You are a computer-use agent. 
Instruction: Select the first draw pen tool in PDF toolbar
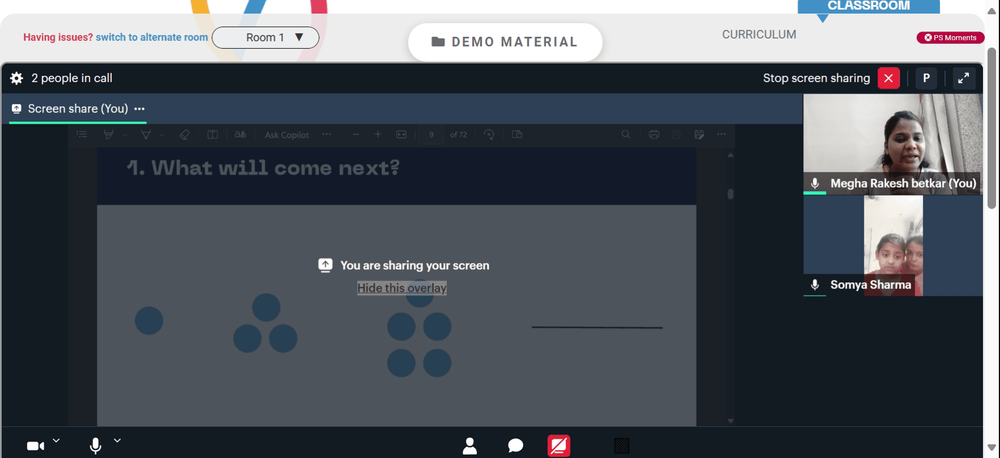coord(109,135)
